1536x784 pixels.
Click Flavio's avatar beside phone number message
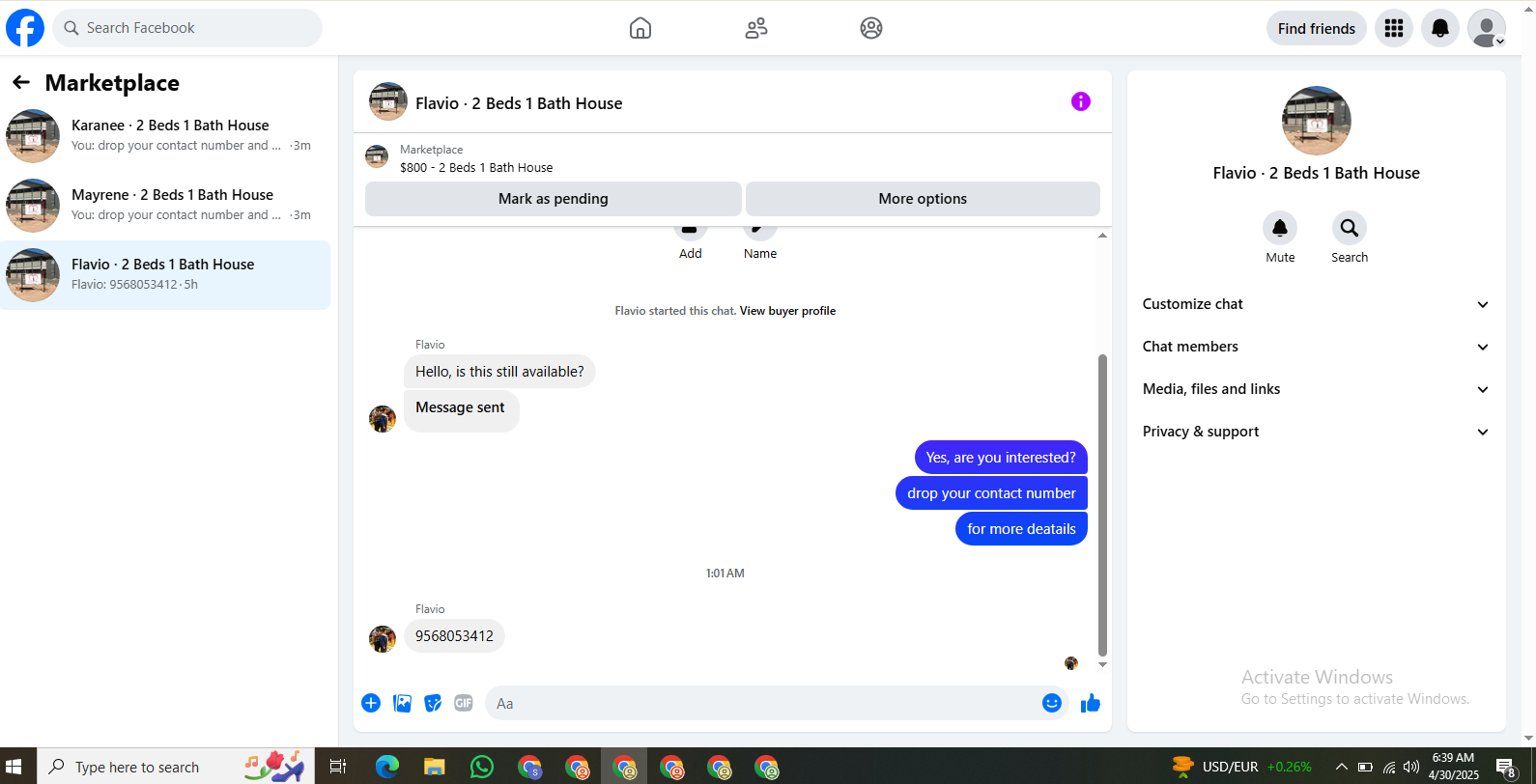(383, 639)
